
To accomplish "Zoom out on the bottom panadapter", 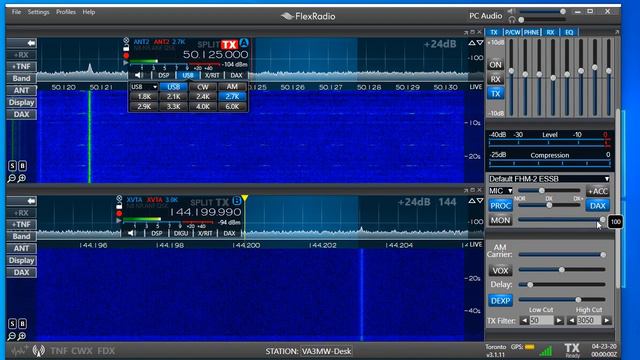I will pyautogui.click(x=11, y=336).
